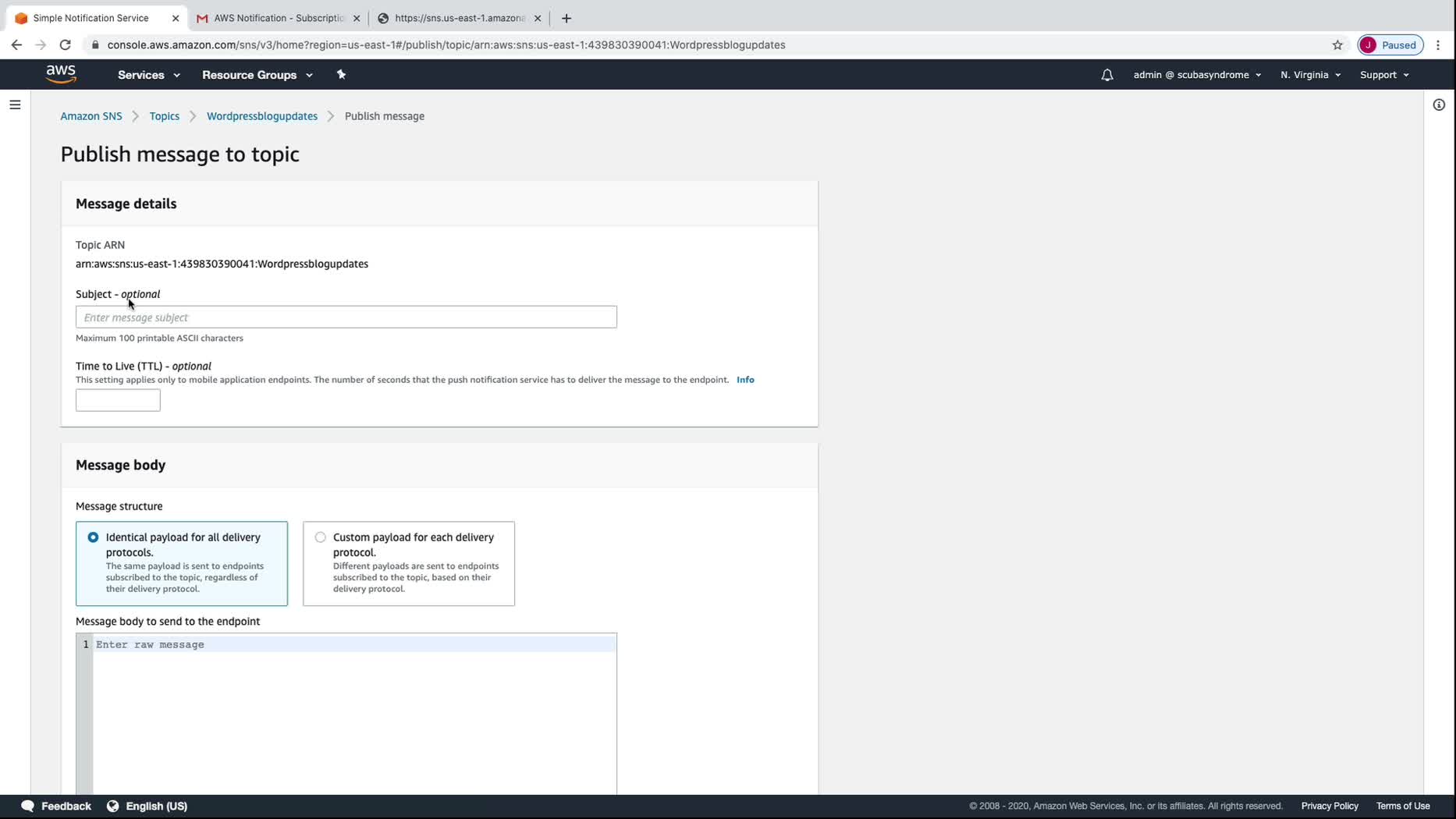Open the admin @ scubasyndrome account menu
The width and height of the screenshot is (1456, 819).
[x=1197, y=75]
